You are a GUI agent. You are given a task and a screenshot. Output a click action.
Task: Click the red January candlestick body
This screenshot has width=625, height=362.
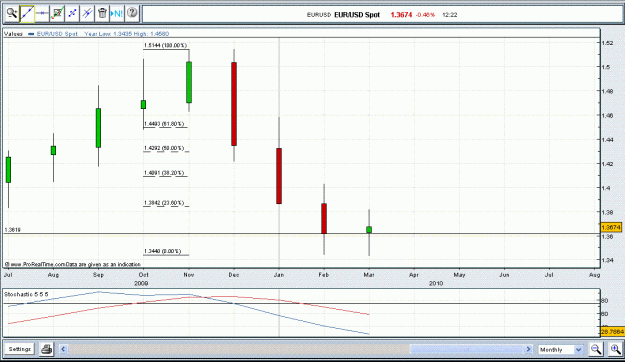(279, 176)
